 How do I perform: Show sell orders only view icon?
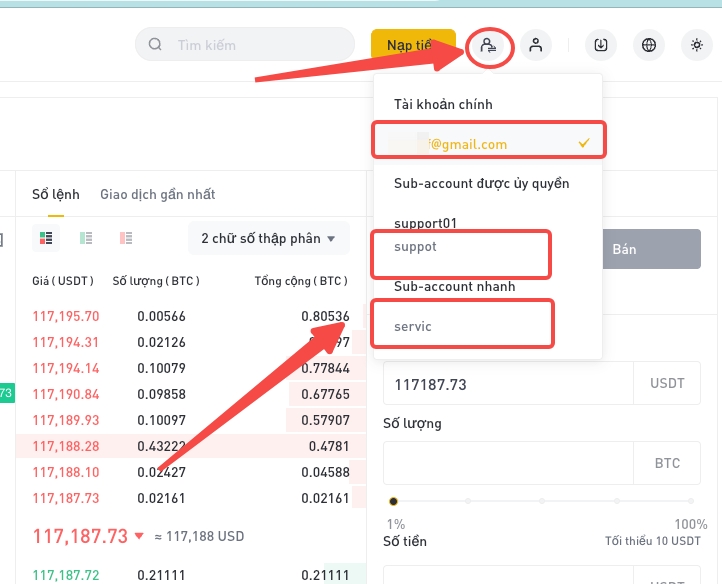126,238
